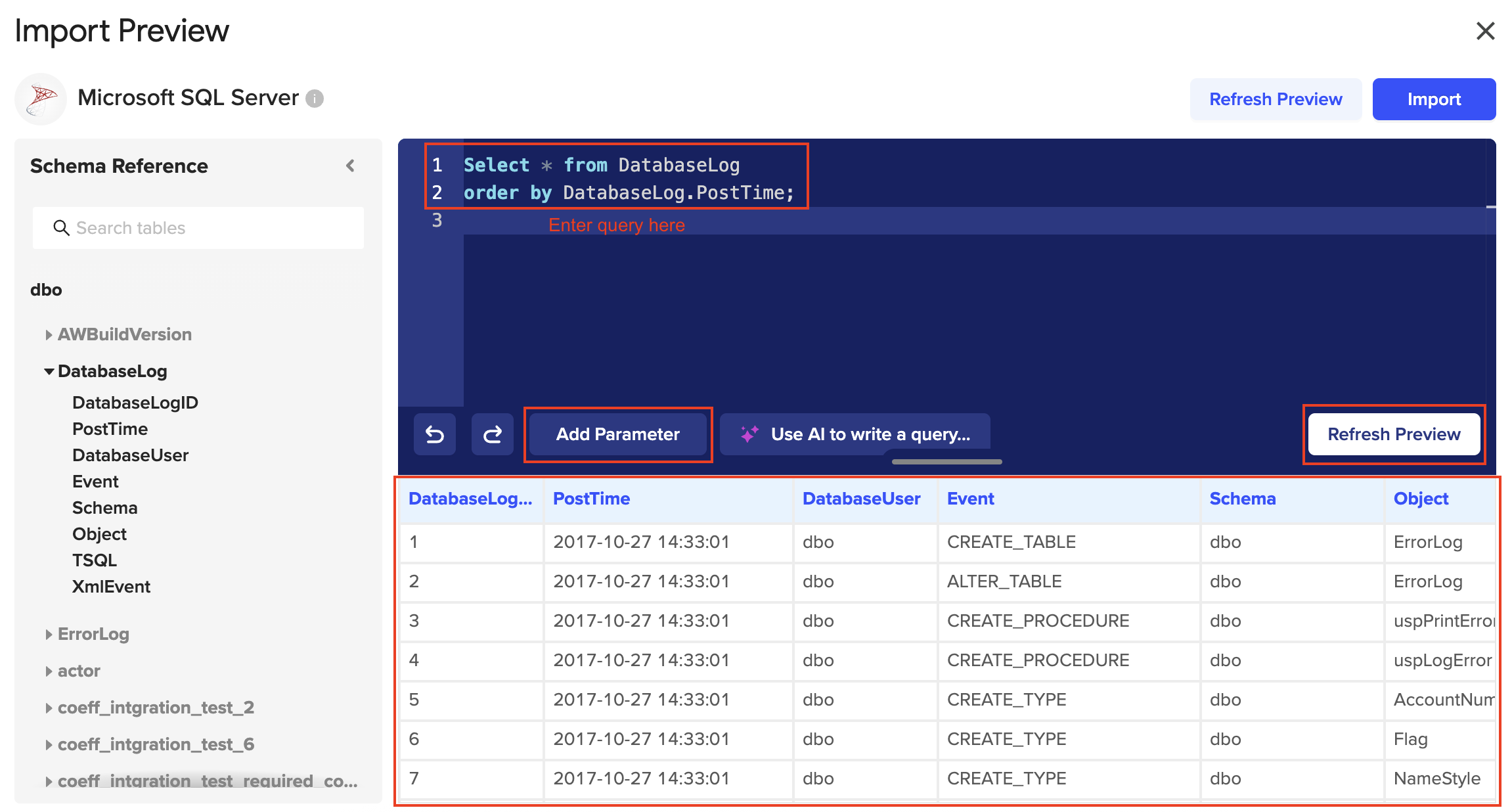This screenshot has width=1512, height=812.
Task: Collapse the DatabaseLog table tree
Action: (49, 372)
